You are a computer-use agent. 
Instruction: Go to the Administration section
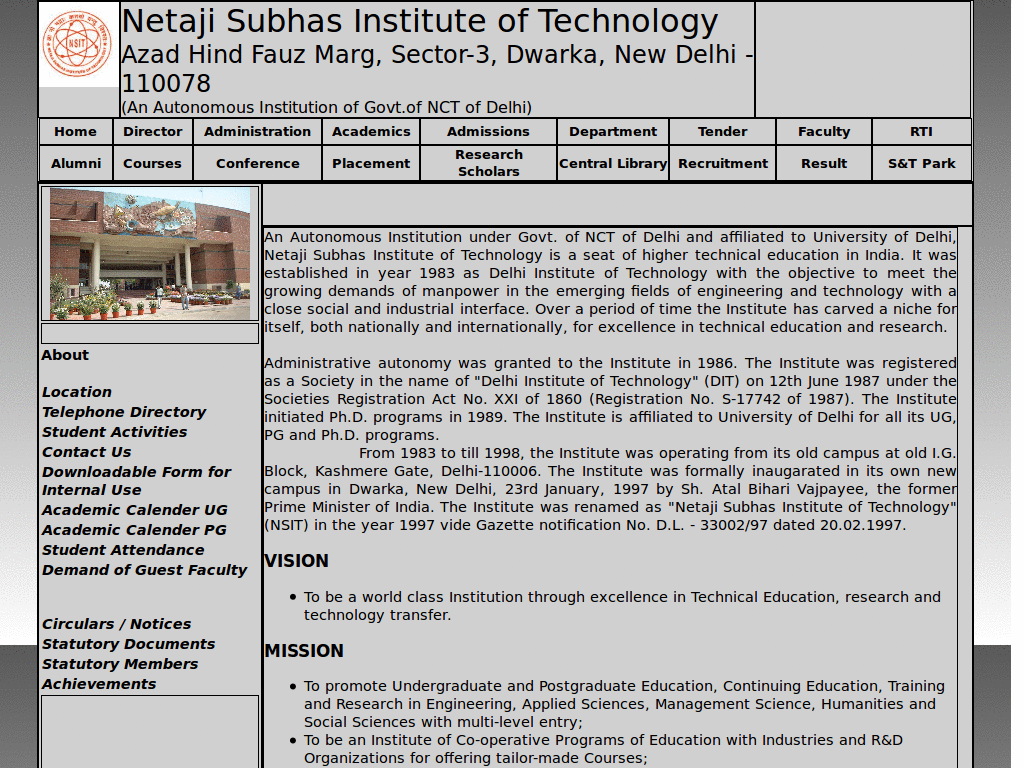click(257, 131)
